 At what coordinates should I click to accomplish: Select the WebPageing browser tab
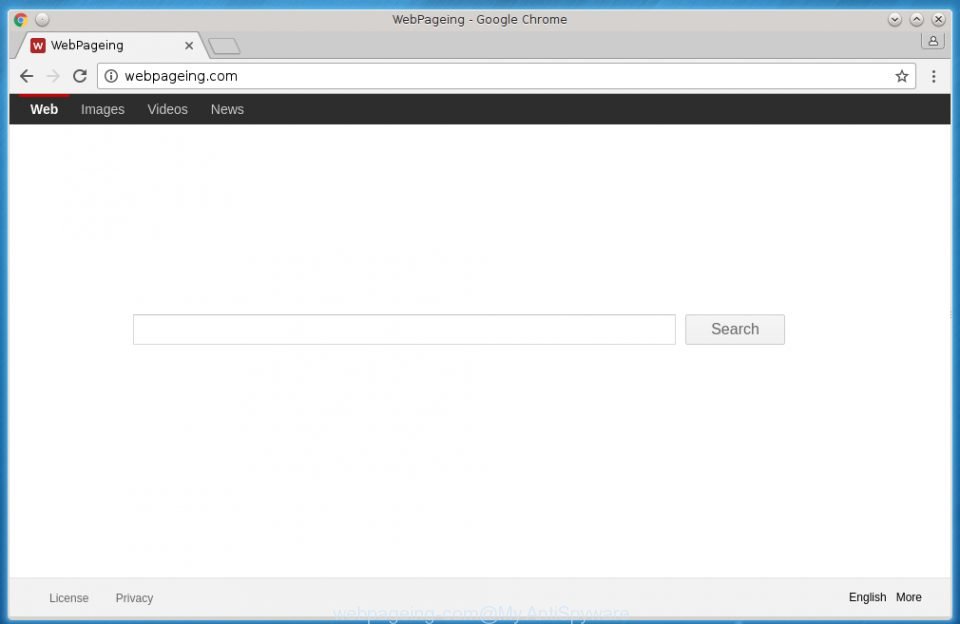pyautogui.click(x=111, y=45)
